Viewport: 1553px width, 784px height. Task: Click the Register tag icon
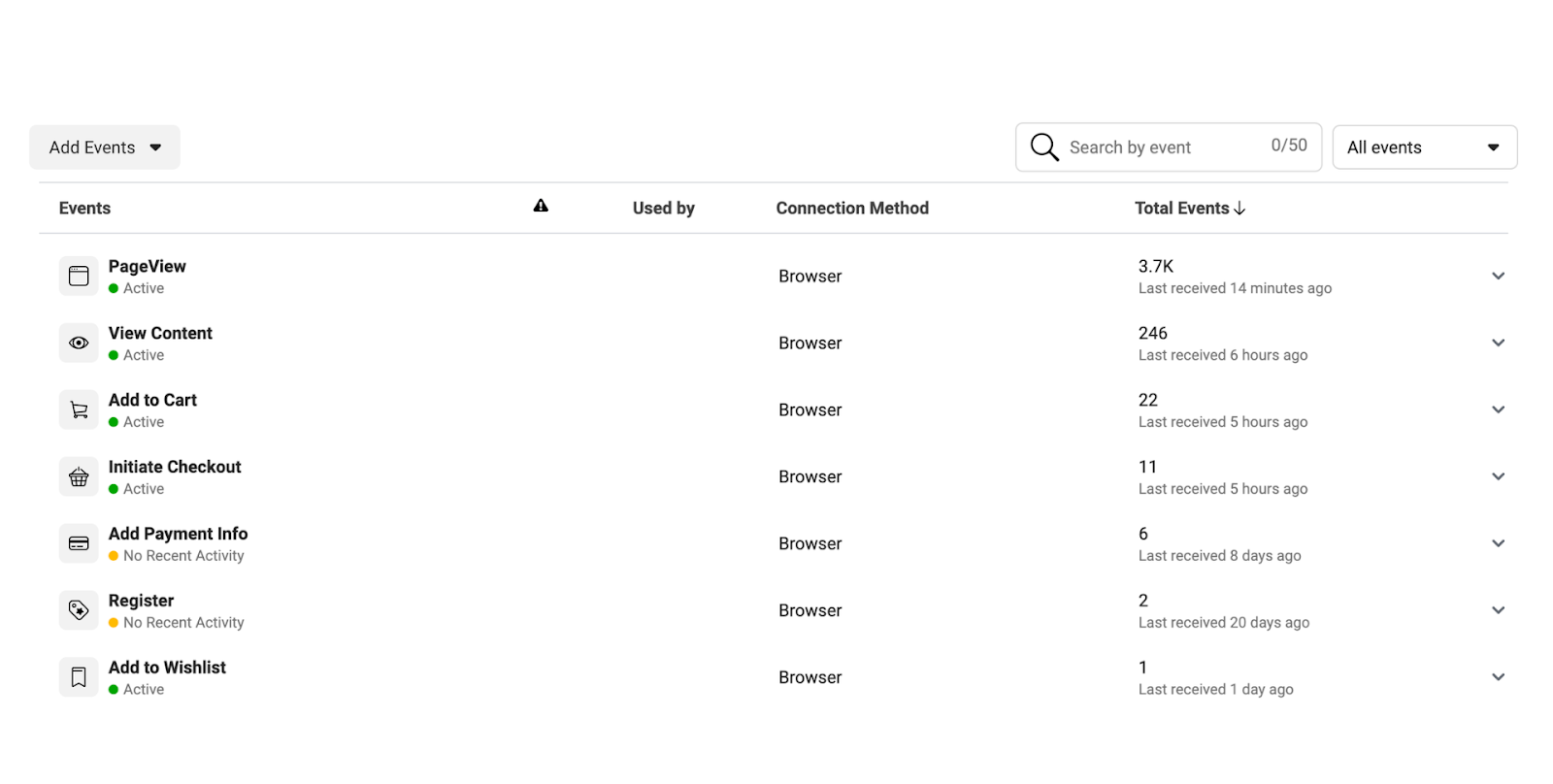coord(79,611)
